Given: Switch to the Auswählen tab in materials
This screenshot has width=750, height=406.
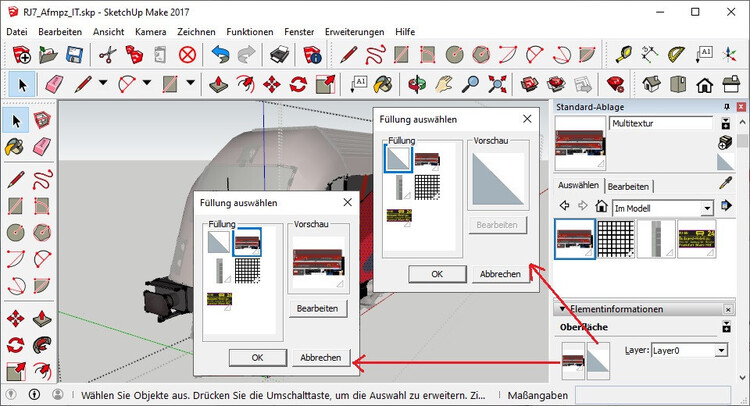Looking at the screenshot, I should click(x=578, y=185).
